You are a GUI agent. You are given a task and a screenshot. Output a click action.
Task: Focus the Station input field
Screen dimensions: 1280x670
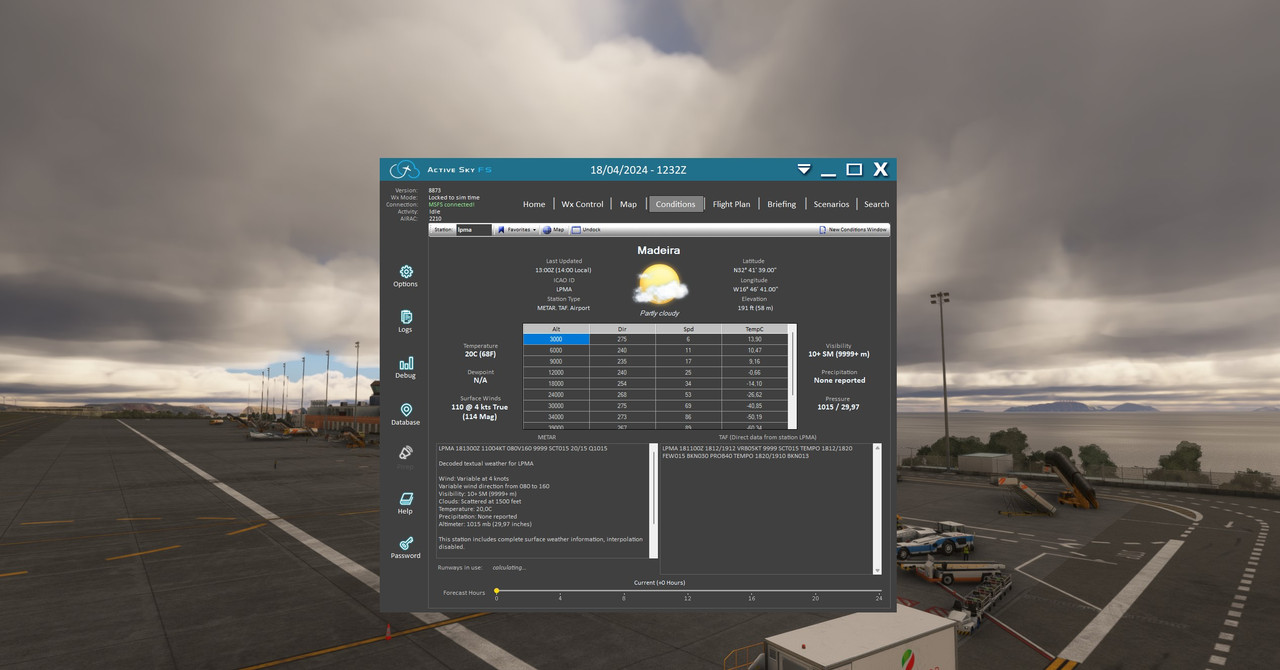pos(473,230)
